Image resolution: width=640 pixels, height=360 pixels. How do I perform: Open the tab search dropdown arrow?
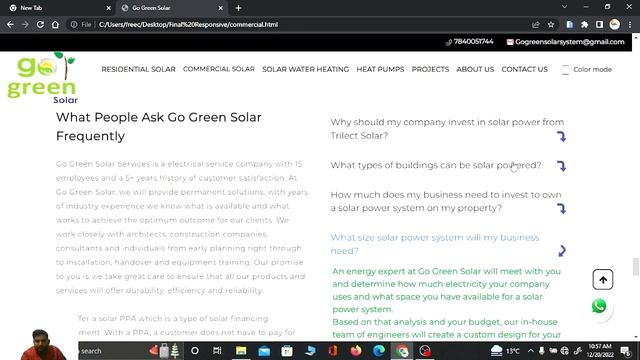564,7
